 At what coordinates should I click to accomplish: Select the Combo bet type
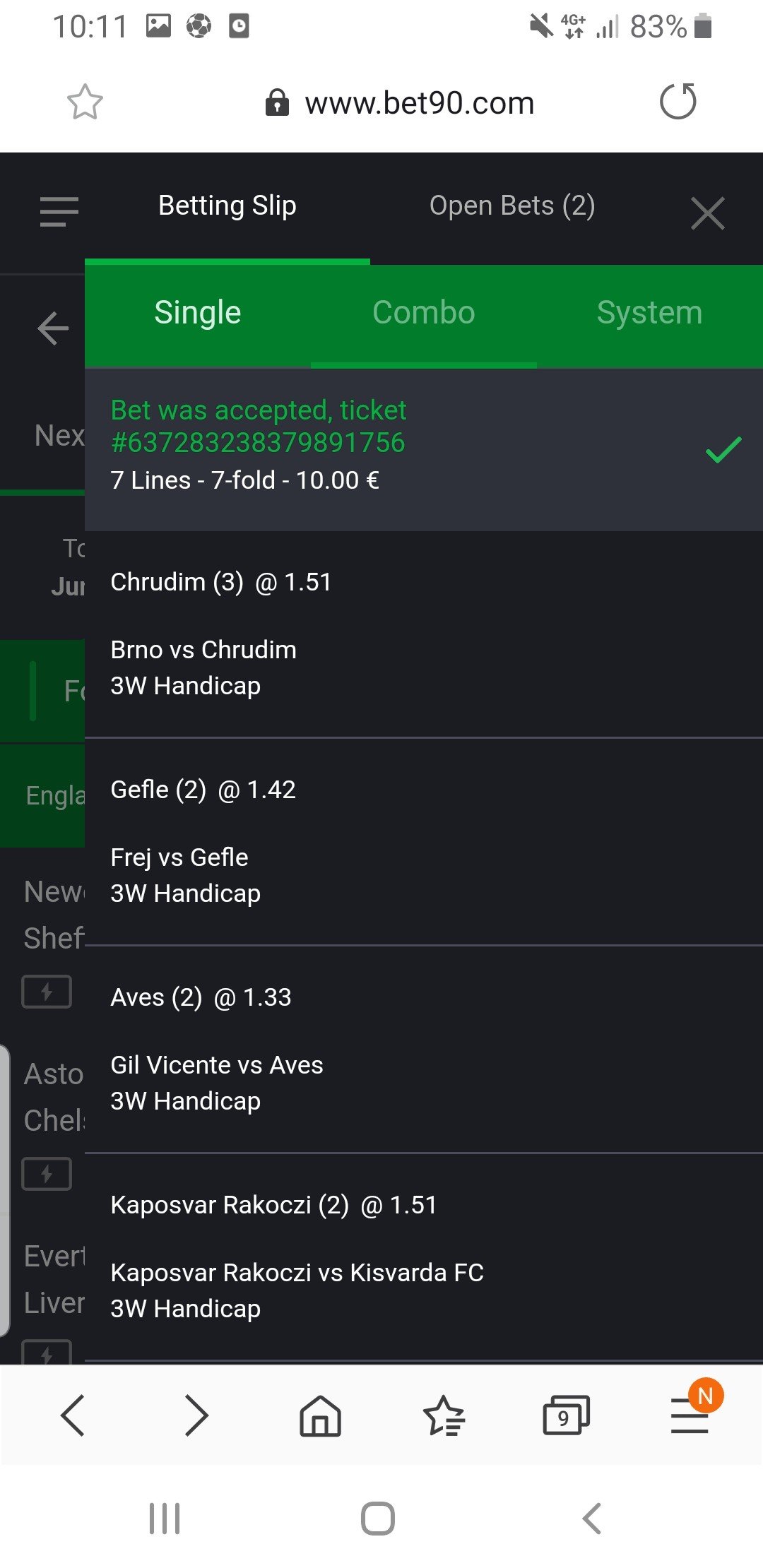click(424, 313)
